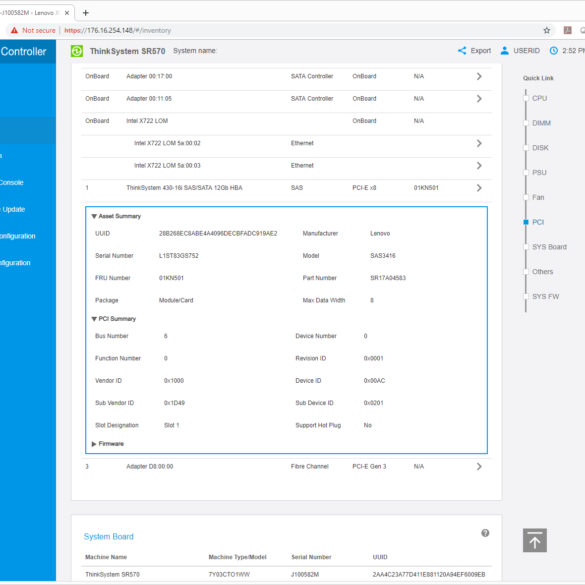Viewport: 585px width, 585px height.
Task: Click the Not secure warning triangle icon
Action: pyautogui.click(x=14, y=31)
